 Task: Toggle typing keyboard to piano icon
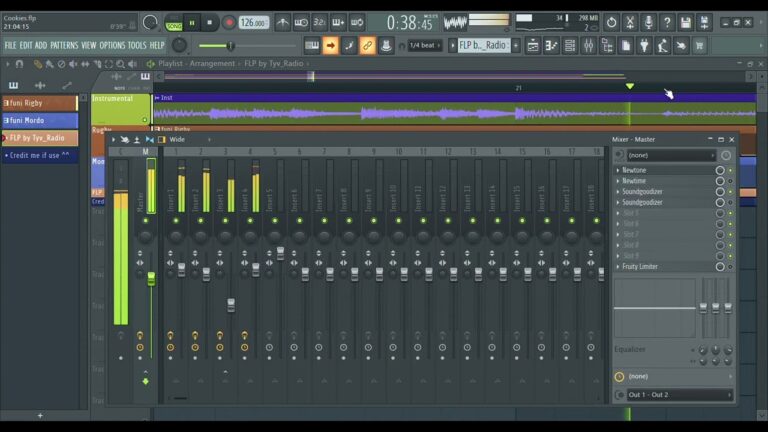pos(312,46)
